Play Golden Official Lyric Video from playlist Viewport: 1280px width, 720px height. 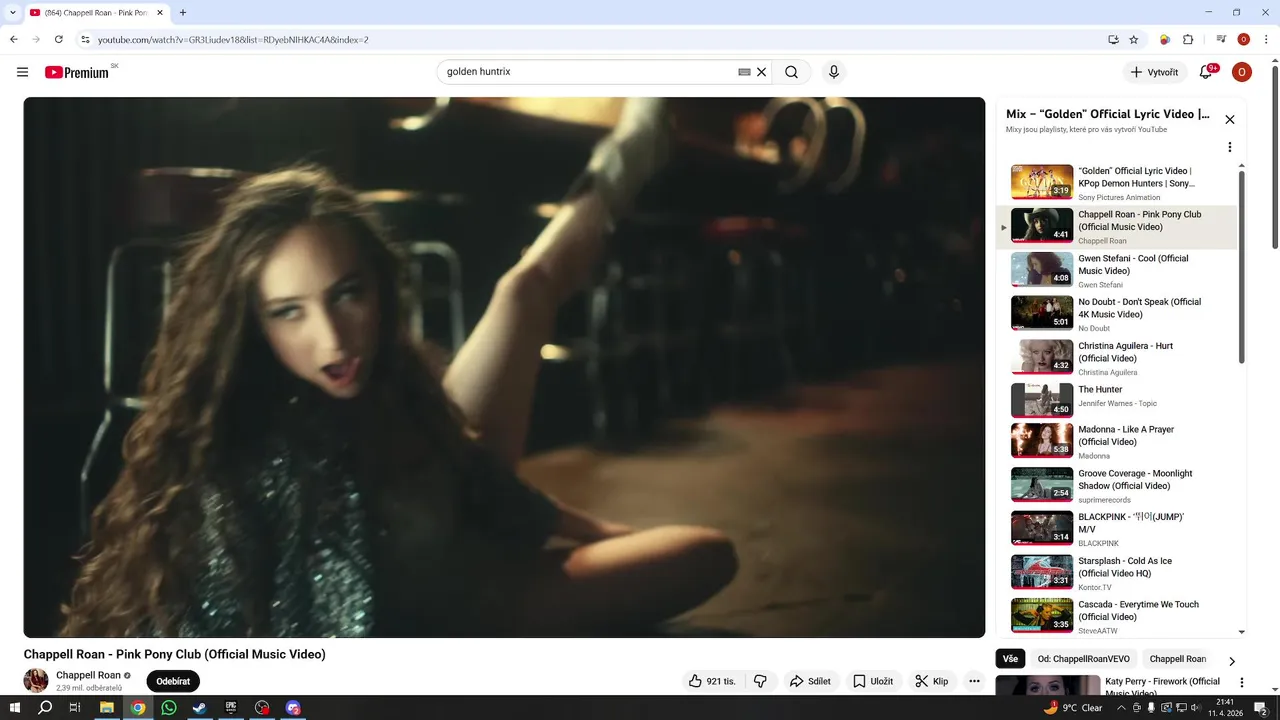[x=1116, y=183]
